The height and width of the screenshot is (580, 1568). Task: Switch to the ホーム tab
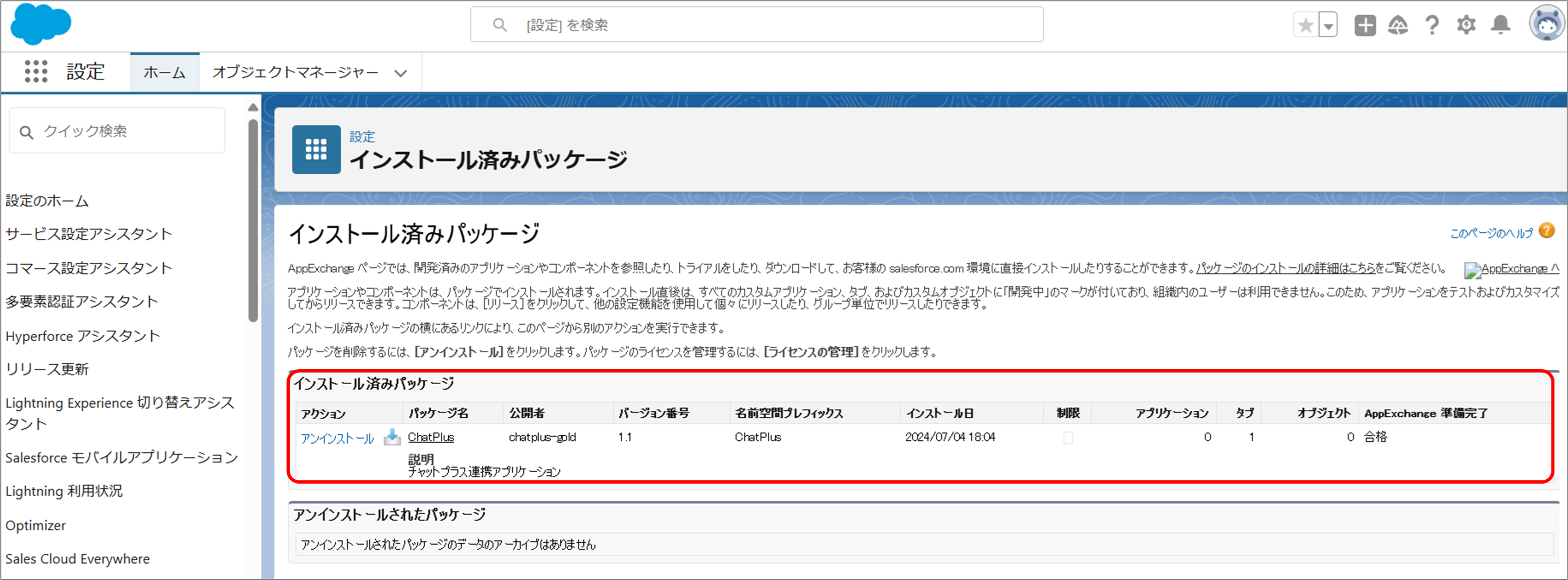coord(164,72)
